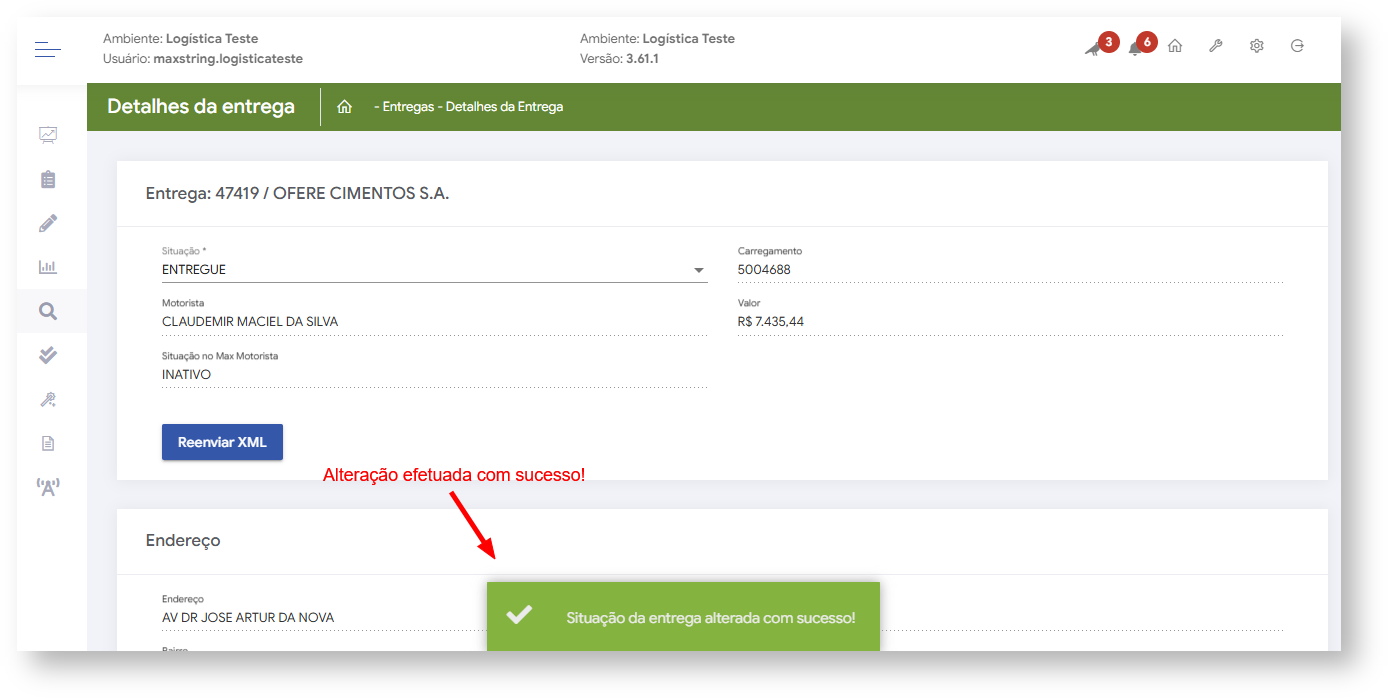
Task: Click the toast message Situação da entrega alterada
Action: (x=711, y=618)
